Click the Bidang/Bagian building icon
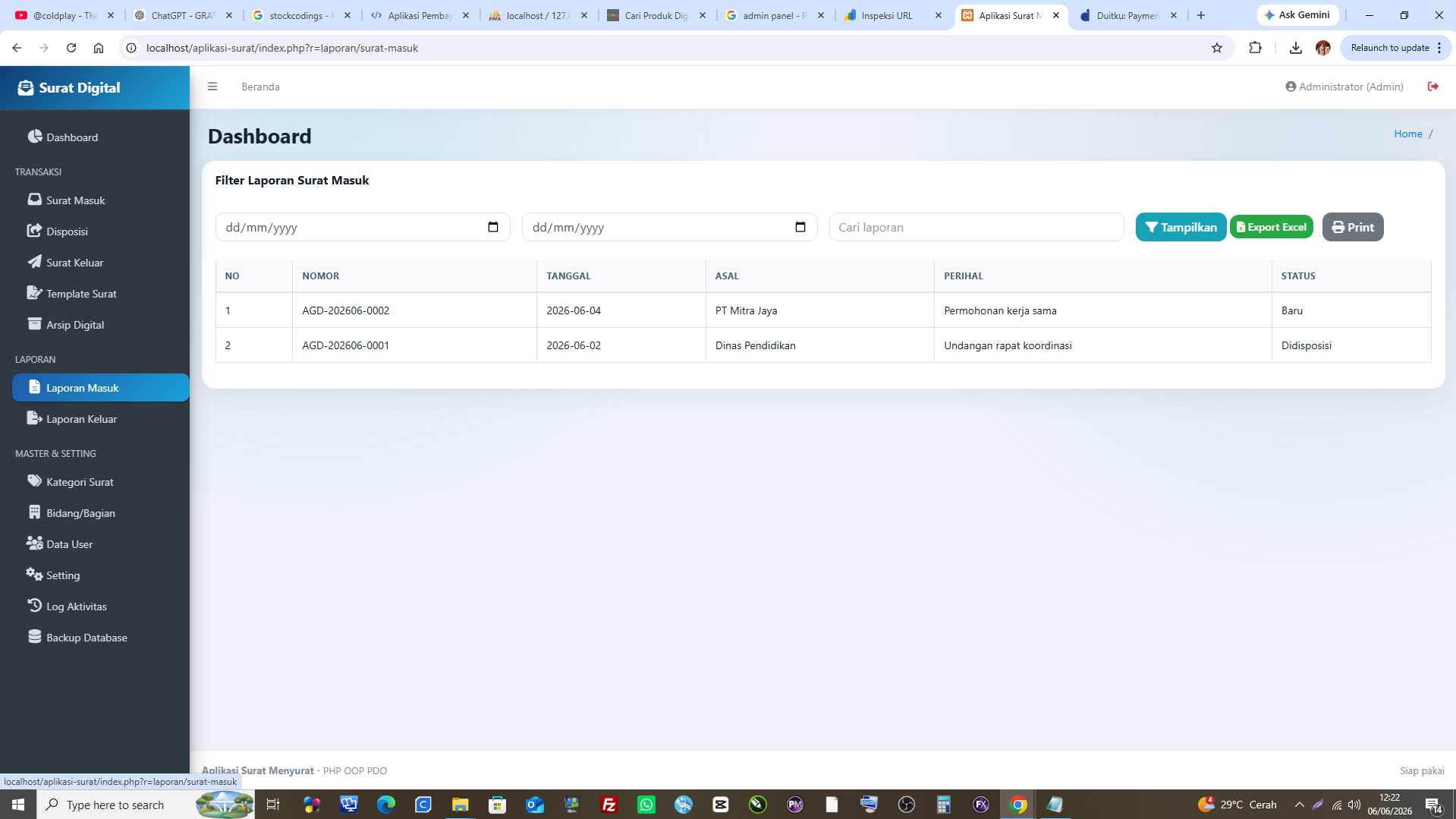This screenshot has height=819, width=1456. 34,512
